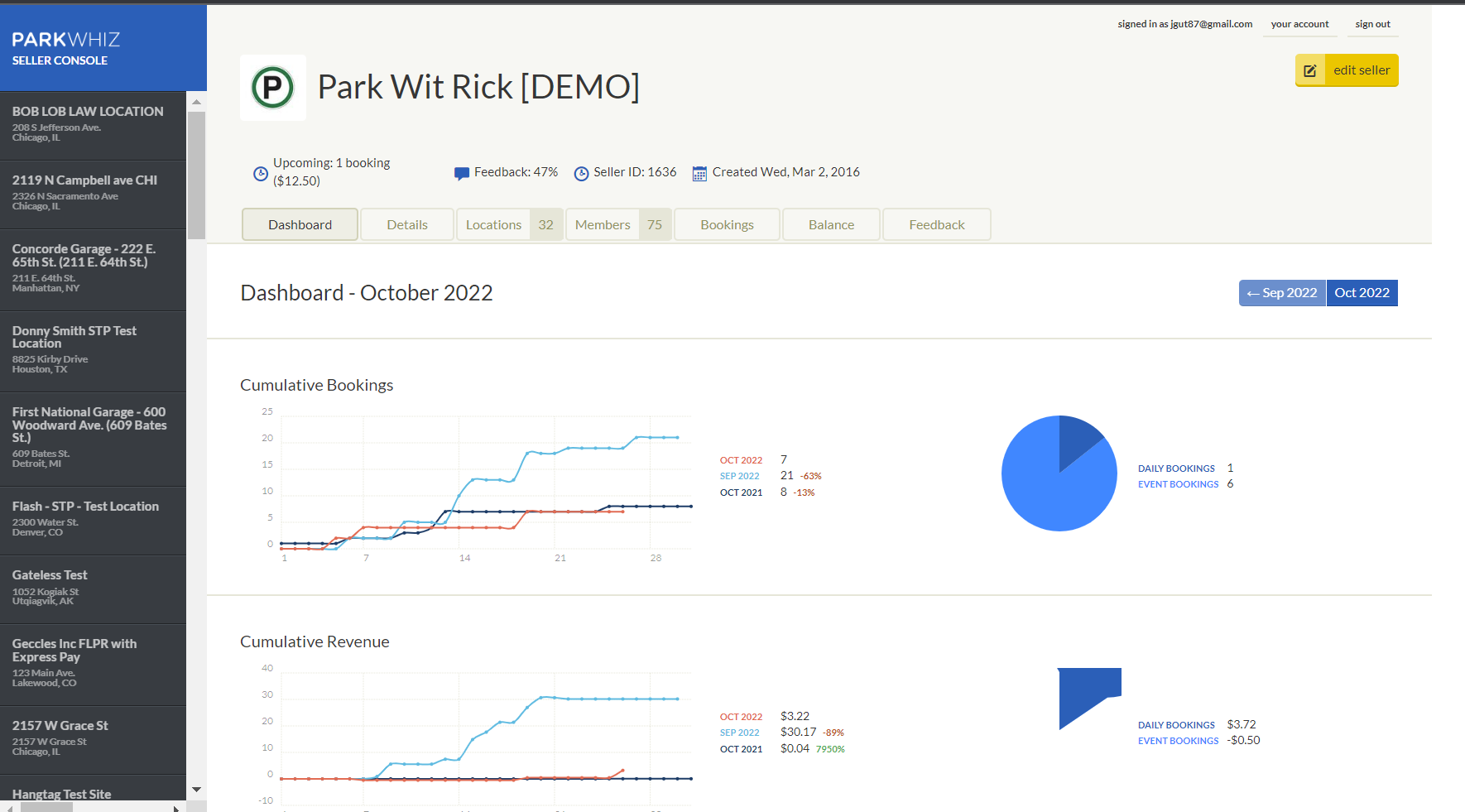Click the Locations count badge 32

[545, 224]
